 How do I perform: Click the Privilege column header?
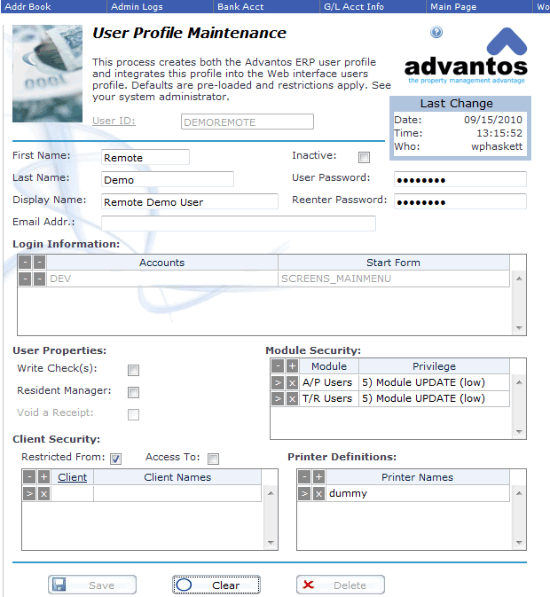pyautogui.click(x=434, y=366)
